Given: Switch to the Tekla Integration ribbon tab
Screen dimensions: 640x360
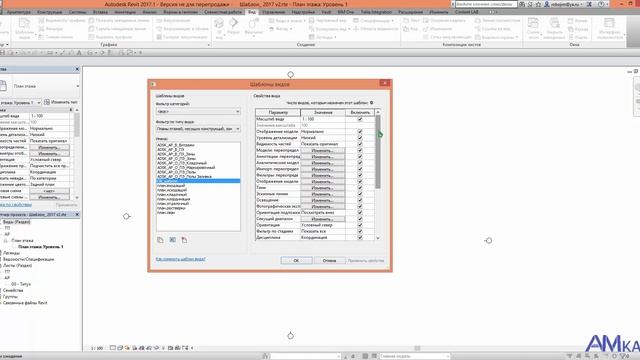Looking at the screenshot, I should (x=376, y=12).
